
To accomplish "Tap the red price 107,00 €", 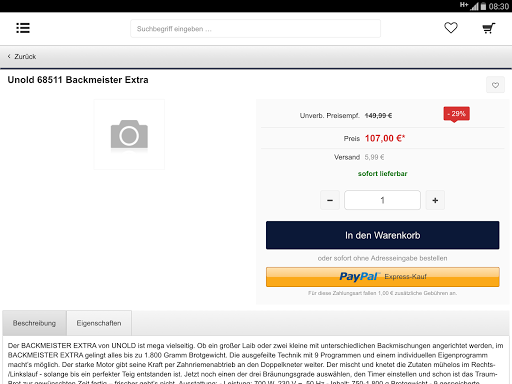I will click(385, 138).
